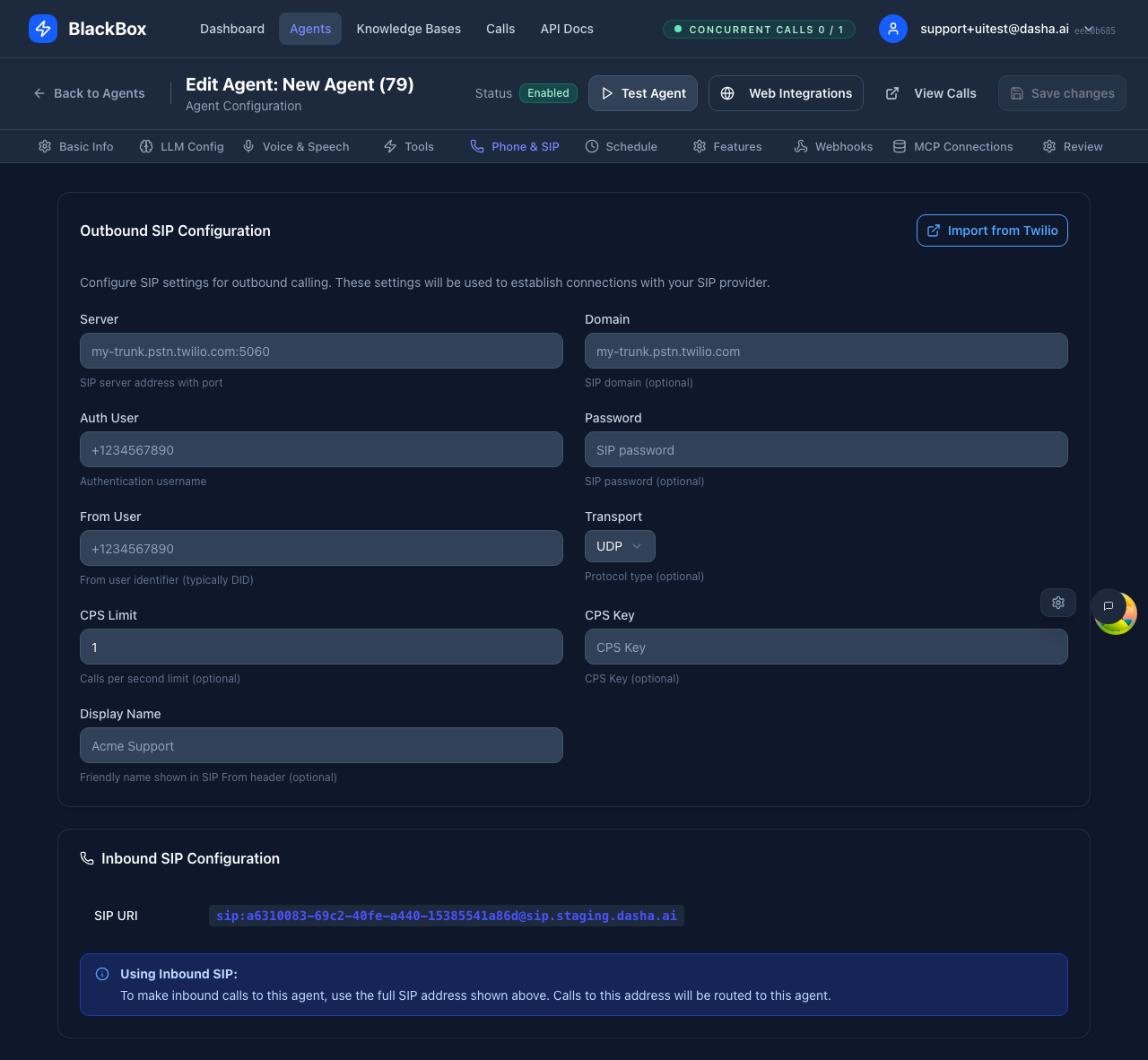Image resolution: width=1148 pixels, height=1060 pixels.
Task: Click View Calls
Action: tap(931, 93)
